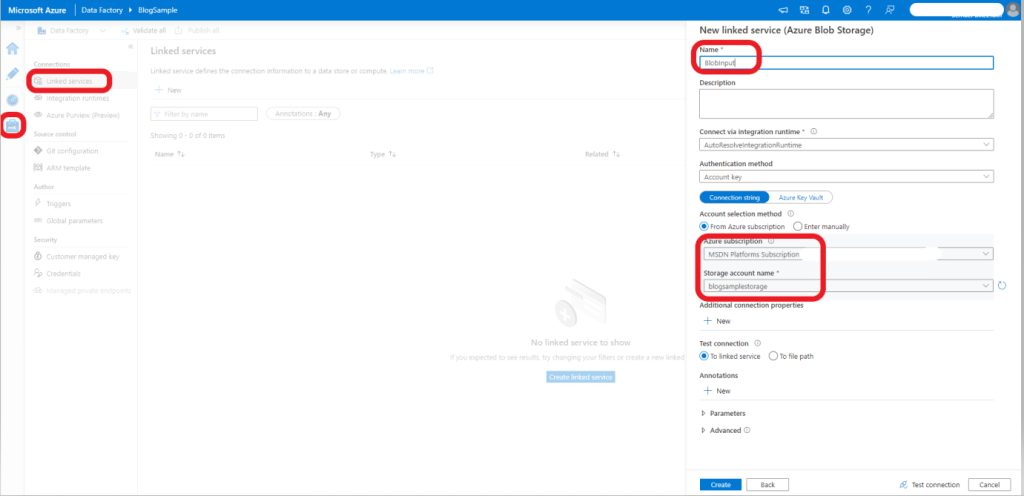Viewport: 1024px width, 496px height.
Task: Open Integration runtimes in the Connections menu
Action: pyautogui.click(x=77, y=98)
